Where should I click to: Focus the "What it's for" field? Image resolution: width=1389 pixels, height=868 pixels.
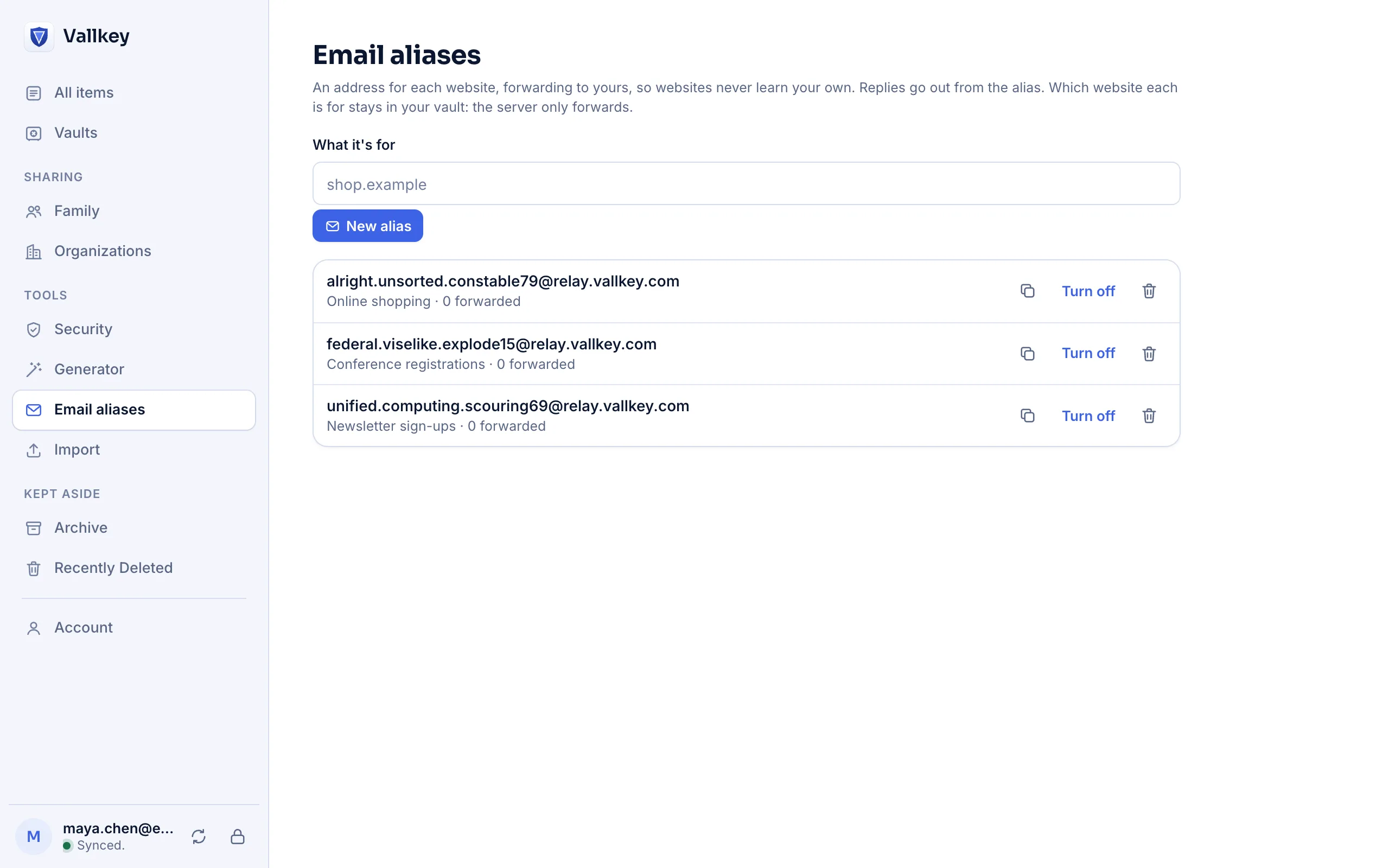click(746, 184)
